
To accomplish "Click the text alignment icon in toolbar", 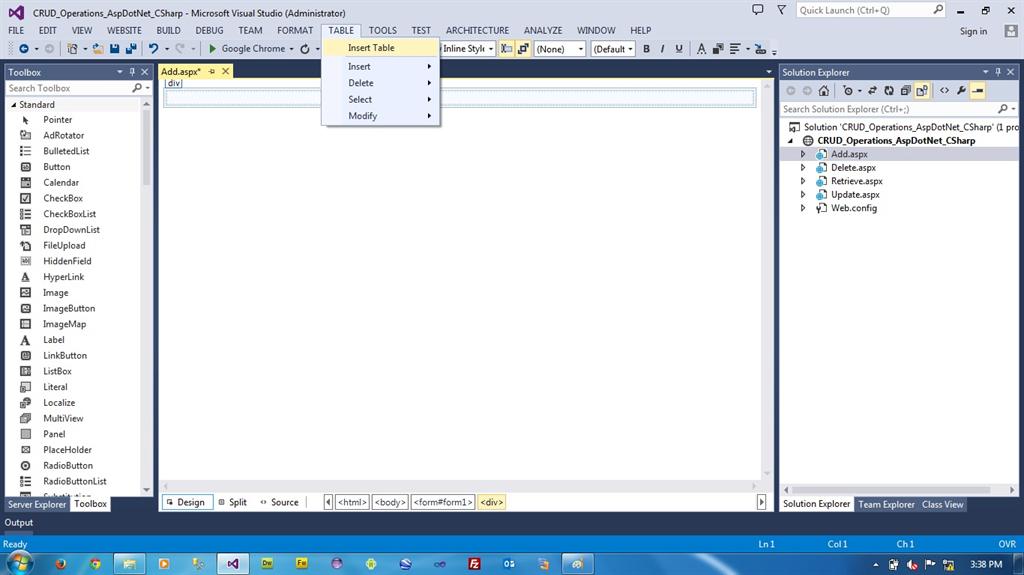I will coord(735,49).
